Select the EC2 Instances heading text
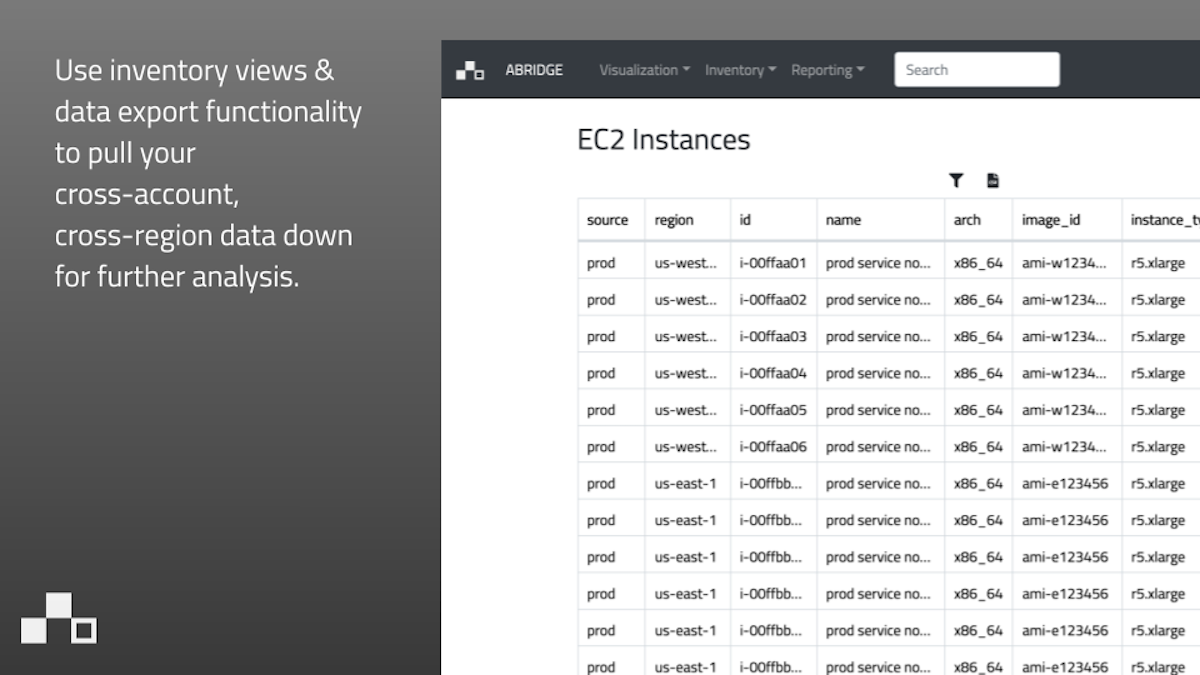This screenshot has height=675, width=1200. [664, 140]
